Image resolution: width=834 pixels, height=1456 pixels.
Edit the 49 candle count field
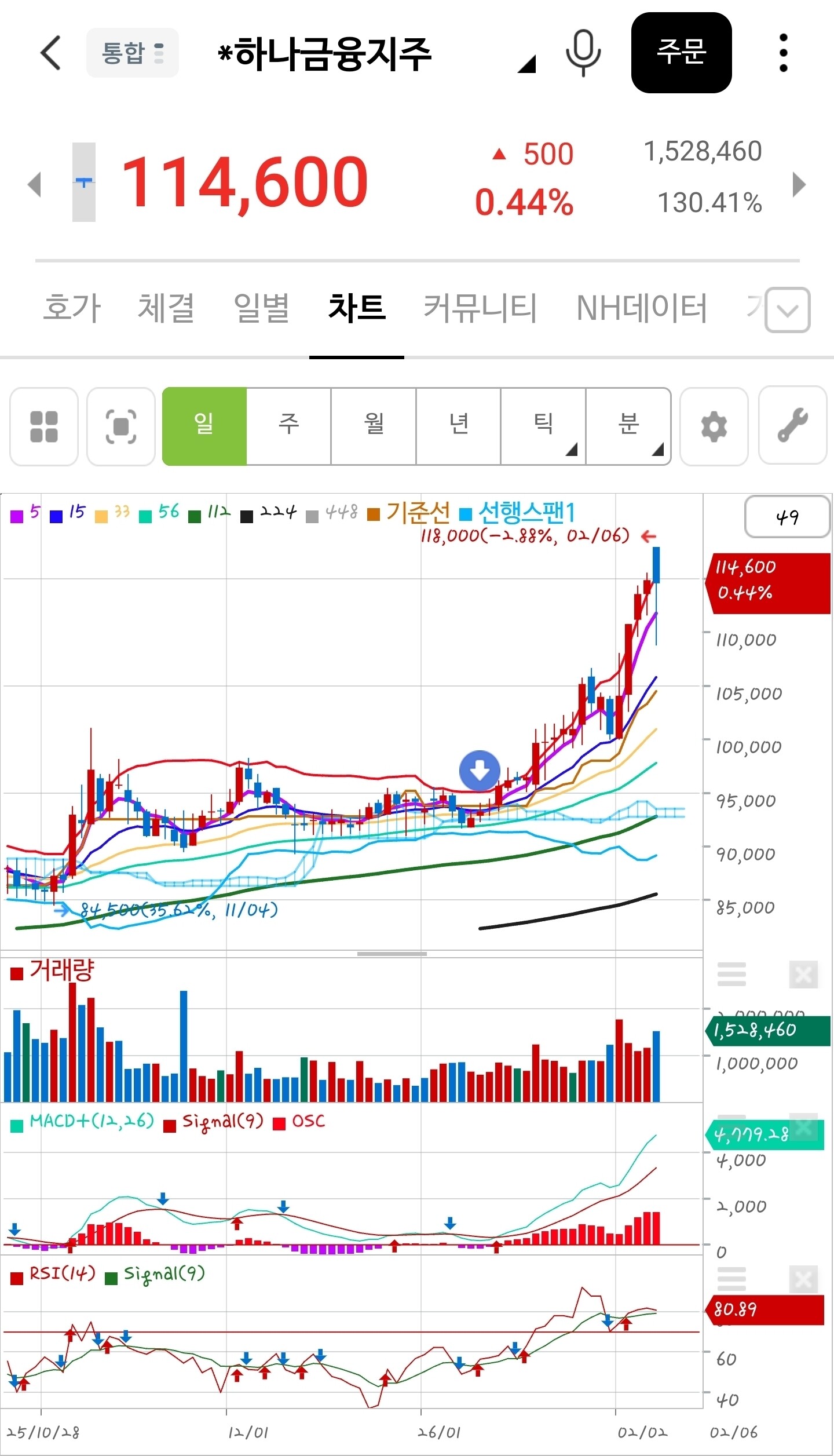coord(787,517)
